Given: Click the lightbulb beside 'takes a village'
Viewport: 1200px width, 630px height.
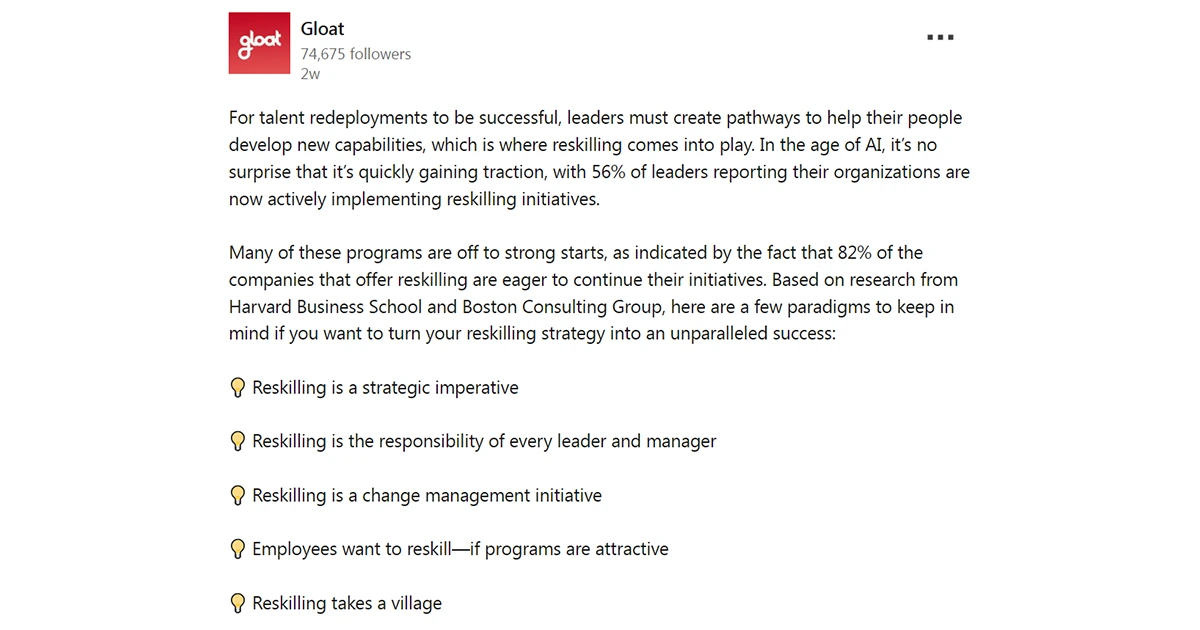Looking at the screenshot, I should [x=238, y=604].
